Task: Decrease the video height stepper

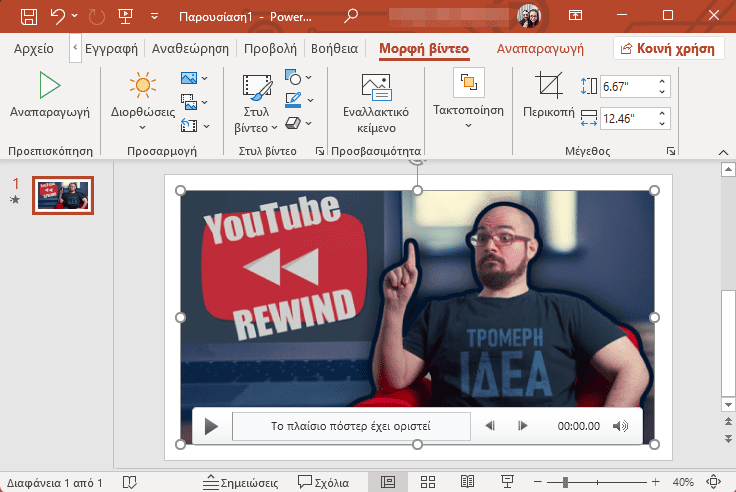Action: pos(662,92)
